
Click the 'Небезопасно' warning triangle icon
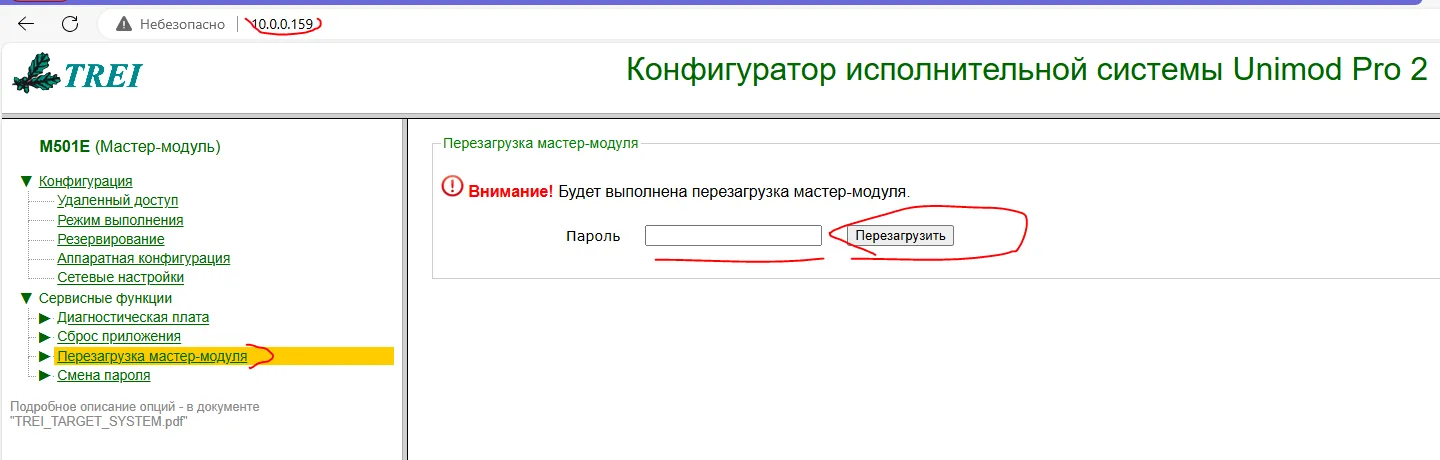124,23
